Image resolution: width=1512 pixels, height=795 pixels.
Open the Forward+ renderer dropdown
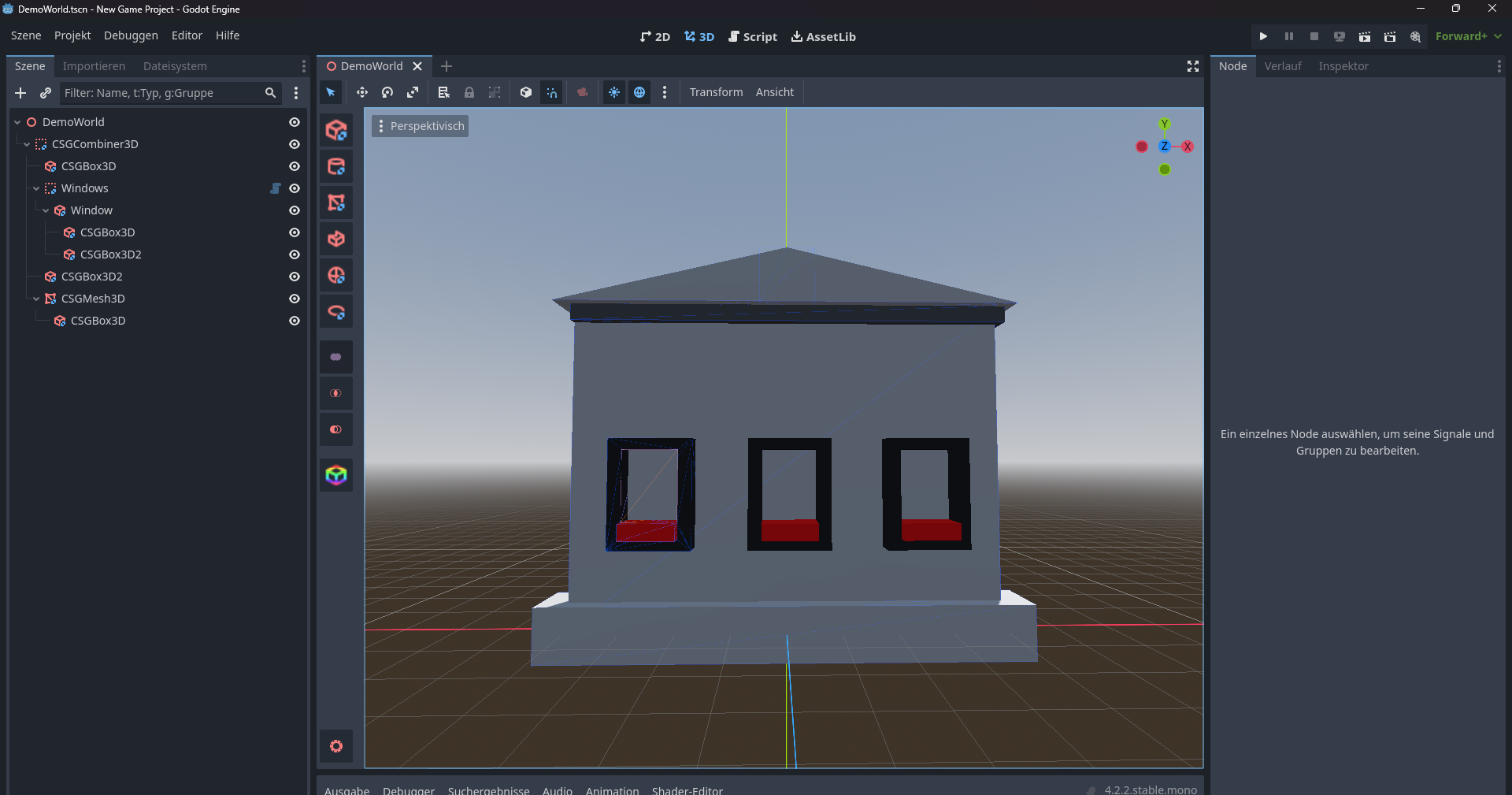[1468, 36]
